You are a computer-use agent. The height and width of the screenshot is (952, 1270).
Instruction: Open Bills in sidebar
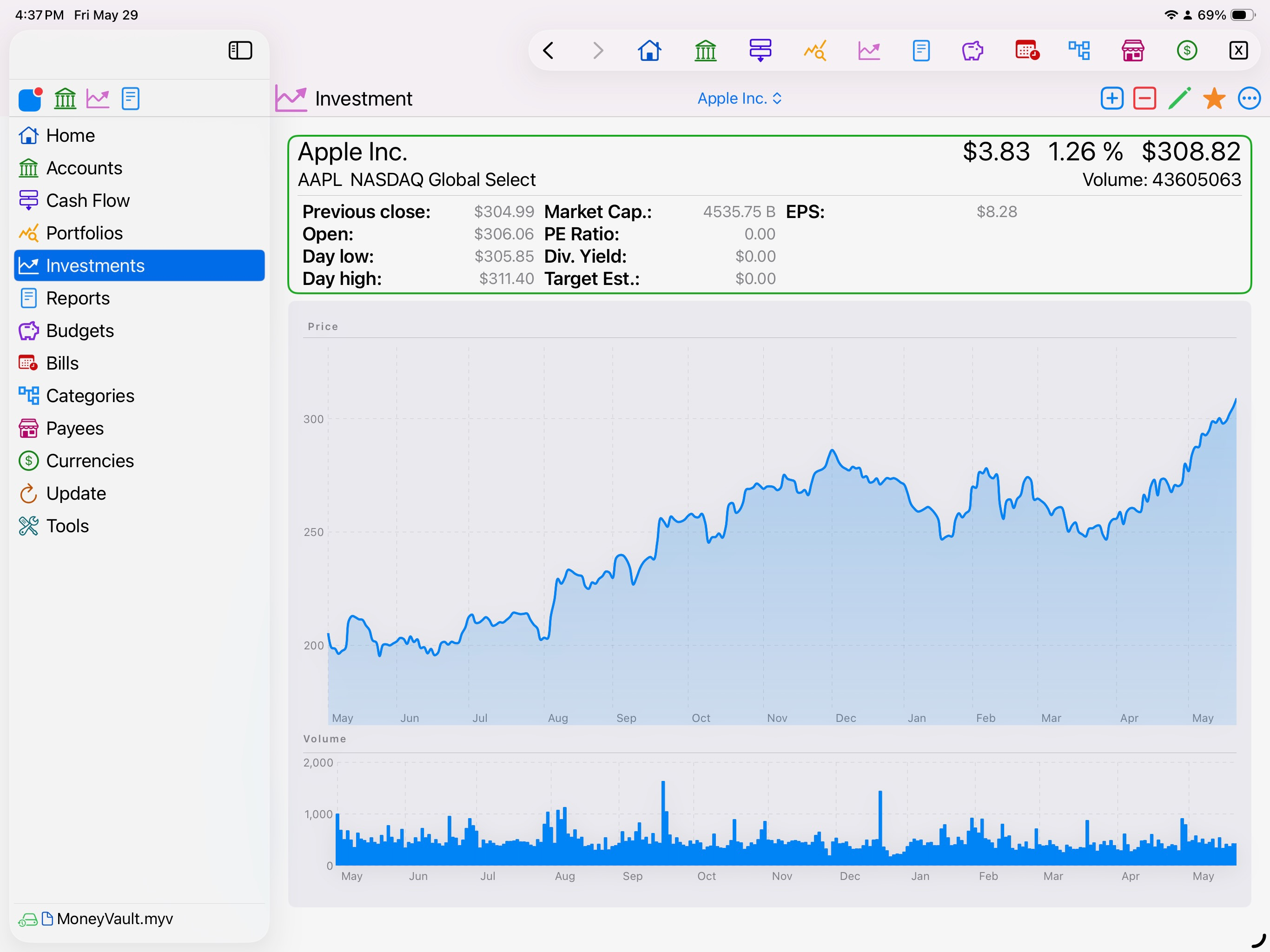(139, 364)
